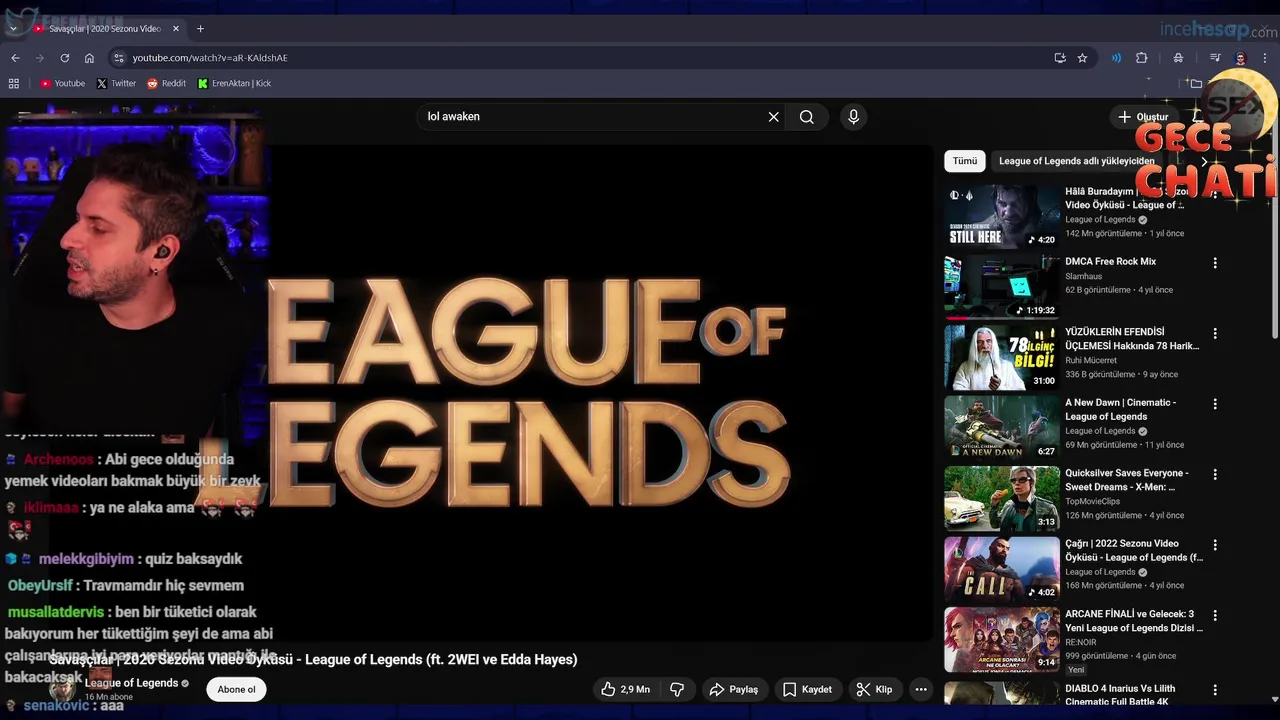
Task: Open the All Bookmarks folder icon
Action: (x=1196, y=84)
